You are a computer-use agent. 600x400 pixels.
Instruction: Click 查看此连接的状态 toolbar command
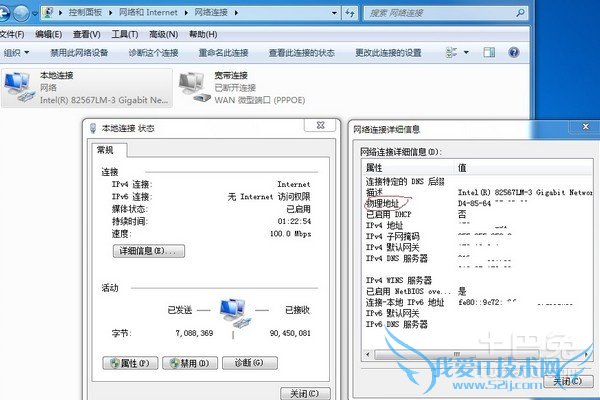tap(302, 52)
